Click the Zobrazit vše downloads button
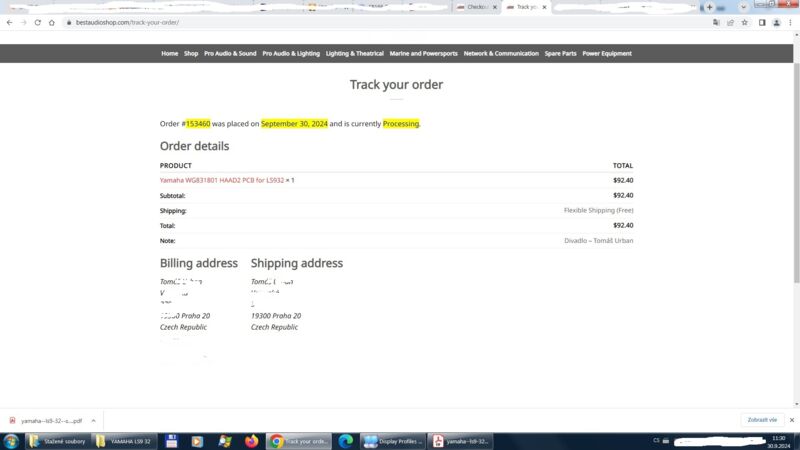Viewport: 800px width, 450px height. [762, 420]
